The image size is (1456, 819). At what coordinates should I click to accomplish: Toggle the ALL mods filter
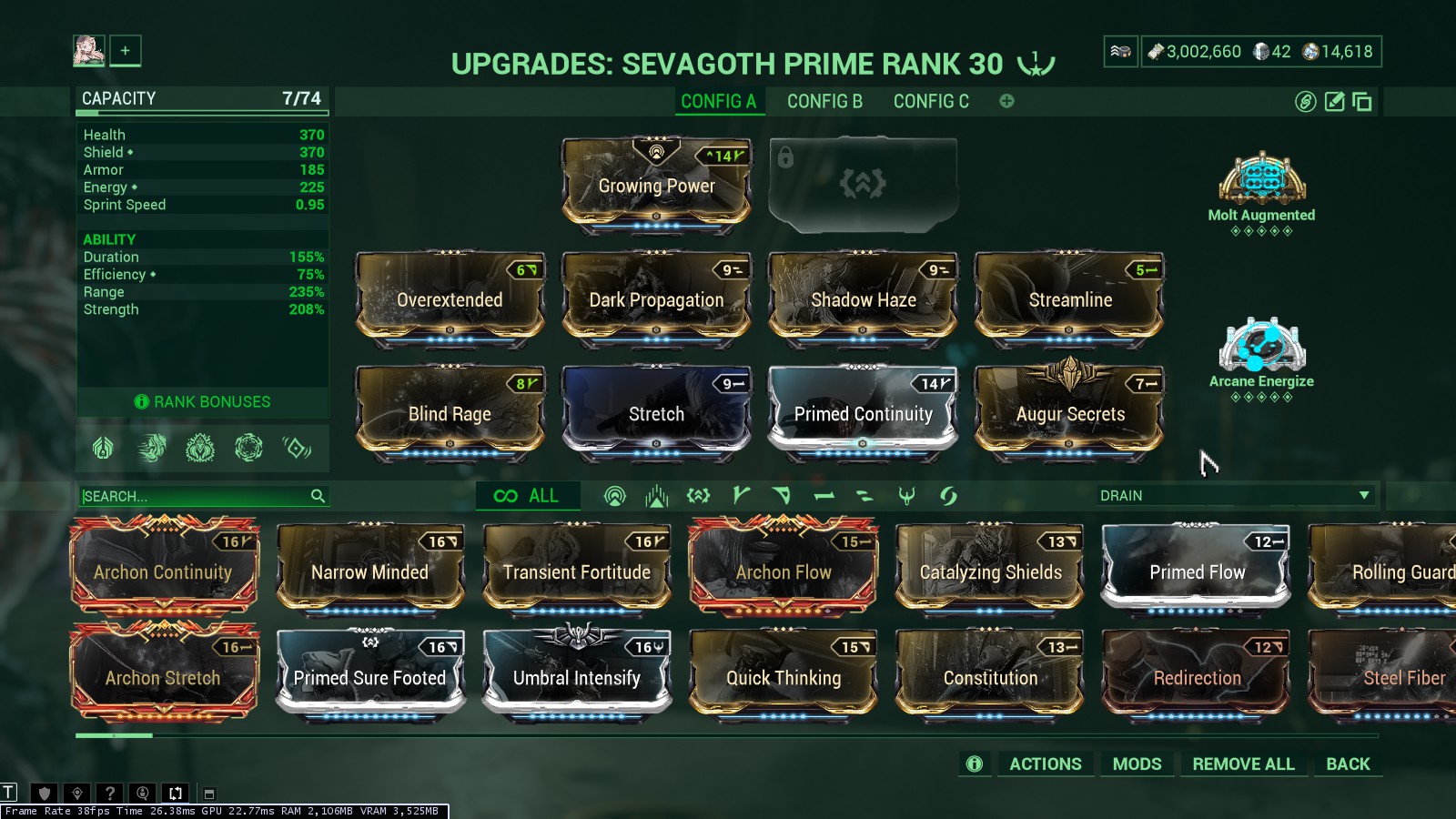(x=526, y=496)
